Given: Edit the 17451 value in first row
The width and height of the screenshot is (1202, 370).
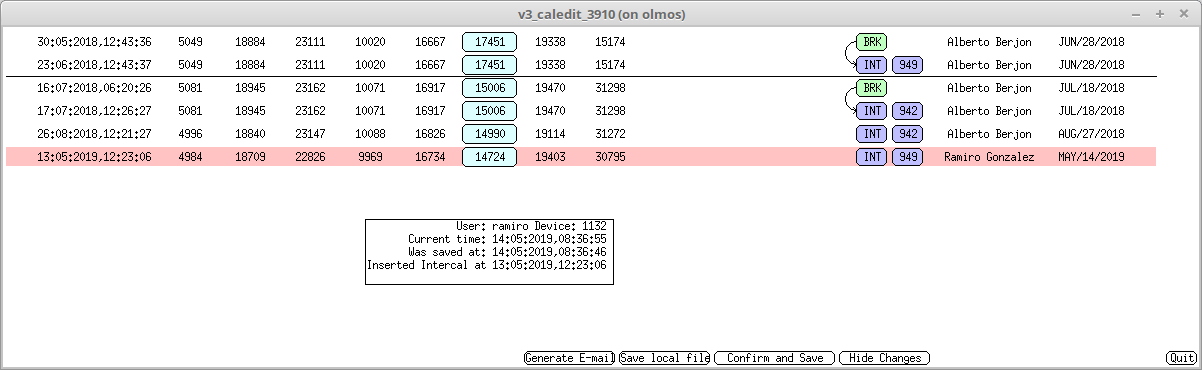Looking at the screenshot, I should [x=489, y=42].
